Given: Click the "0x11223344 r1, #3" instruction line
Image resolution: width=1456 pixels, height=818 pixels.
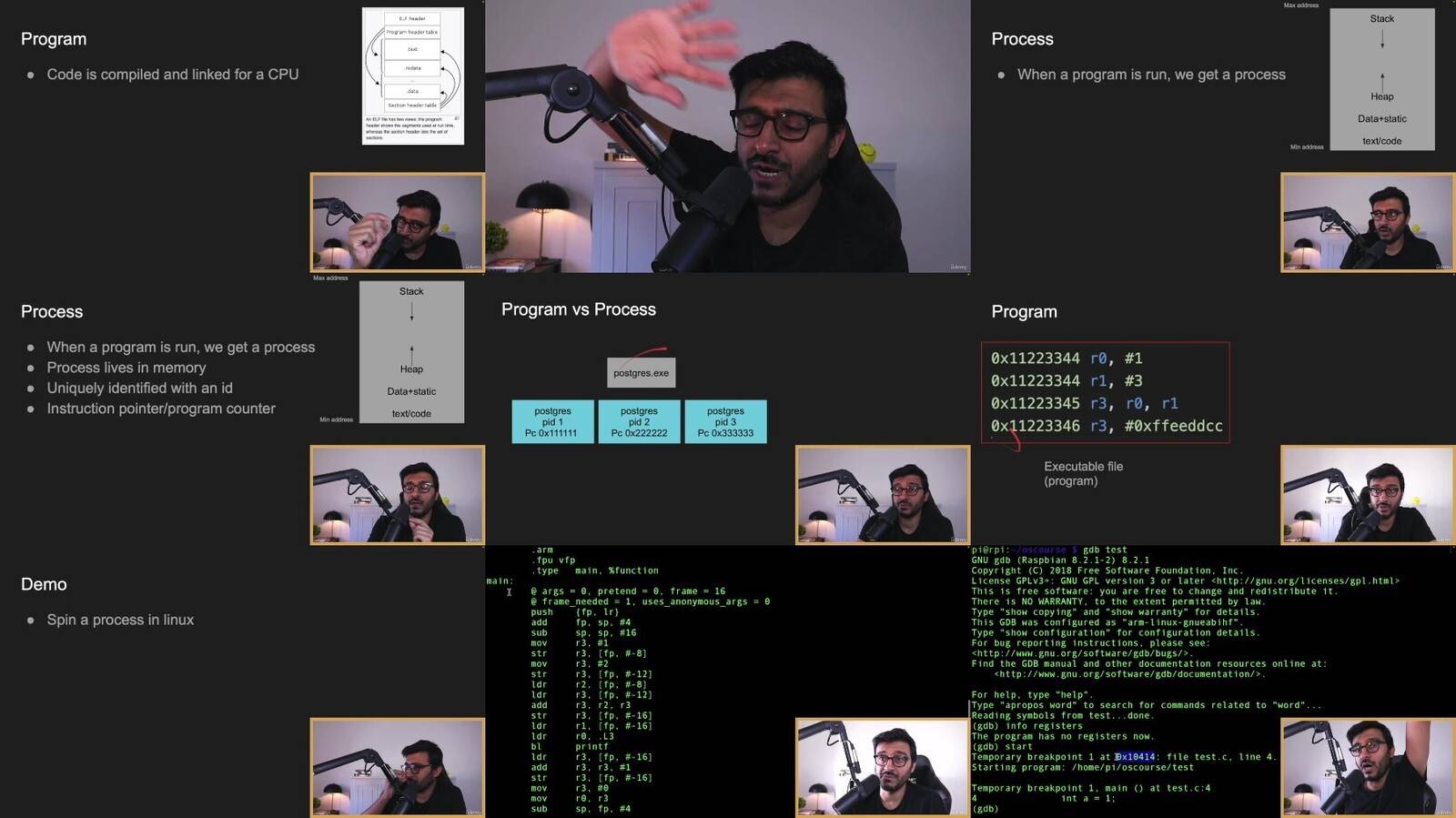Looking at the screenshot, I should [x=1067, y=381].
